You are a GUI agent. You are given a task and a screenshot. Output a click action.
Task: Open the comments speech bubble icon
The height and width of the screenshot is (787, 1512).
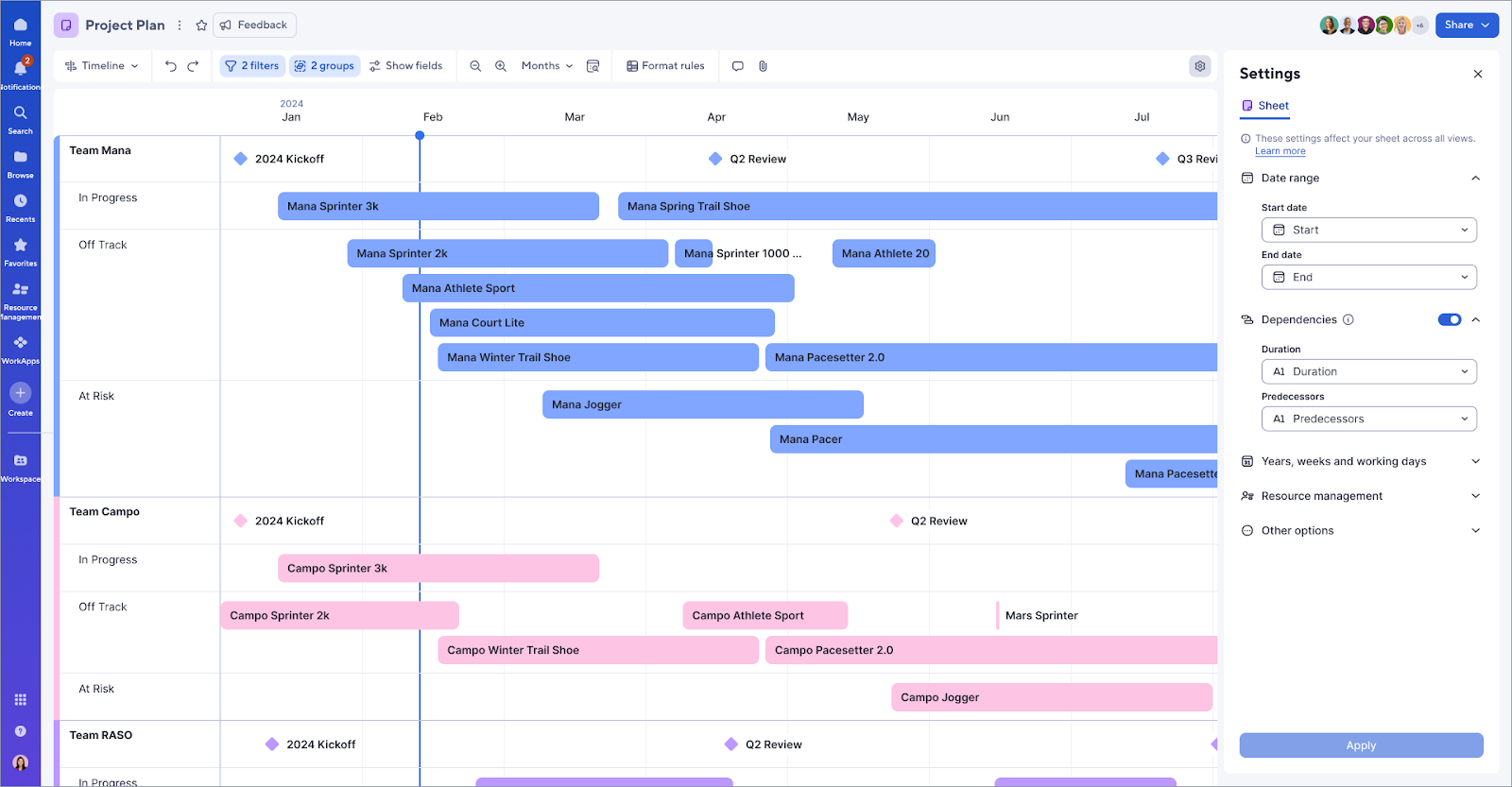click(738, 66)
